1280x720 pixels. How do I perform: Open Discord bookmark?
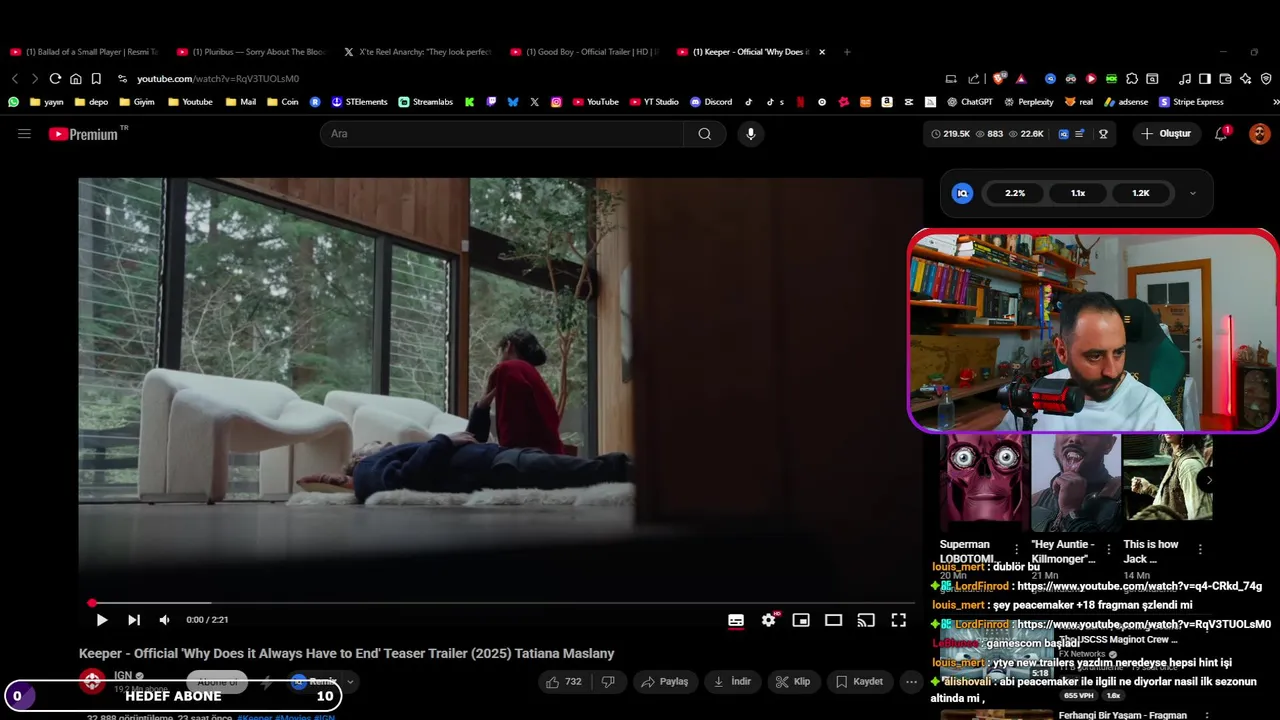click(711, 102)
